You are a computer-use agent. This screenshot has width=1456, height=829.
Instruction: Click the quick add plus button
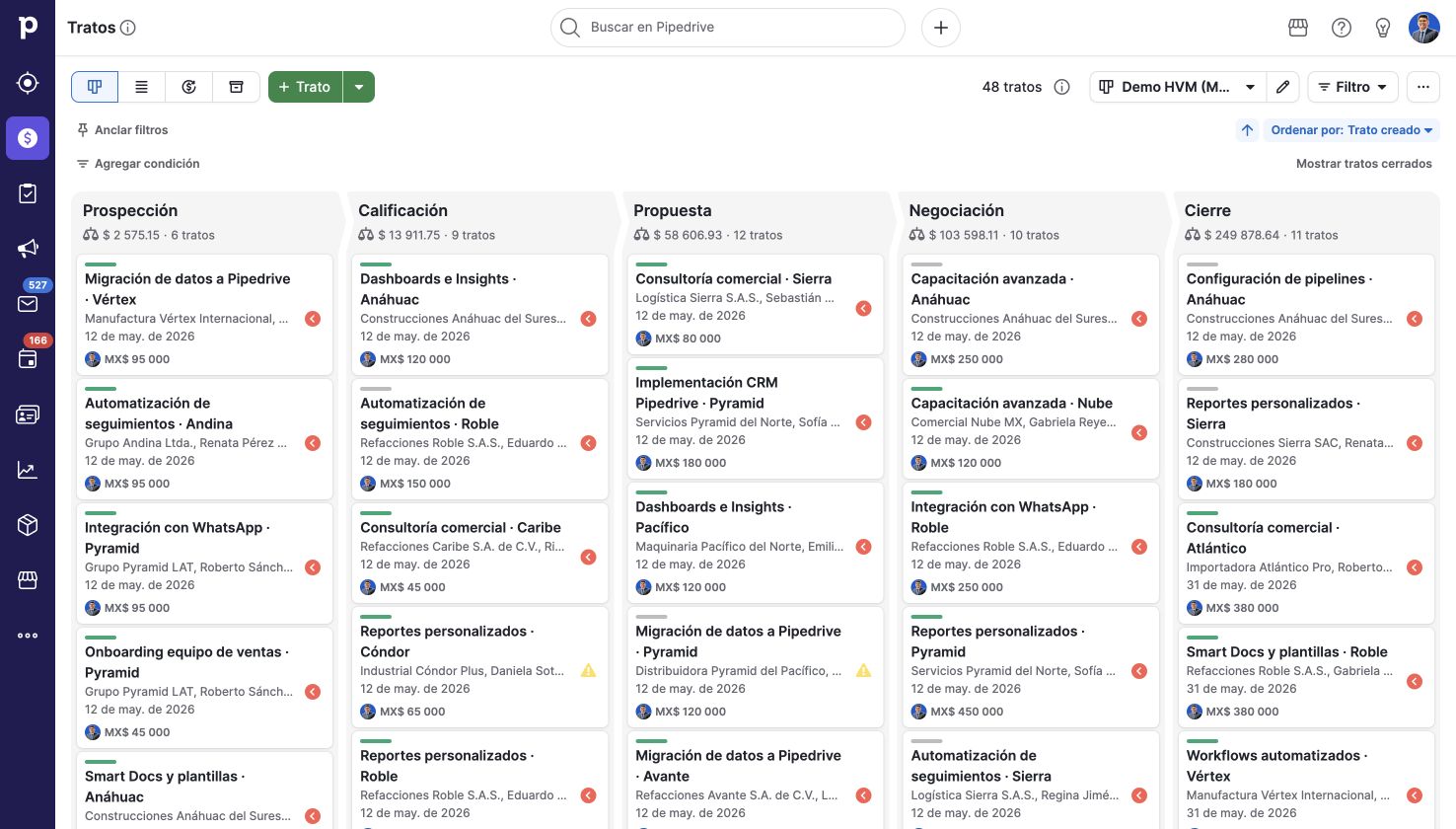click(941, 28)
